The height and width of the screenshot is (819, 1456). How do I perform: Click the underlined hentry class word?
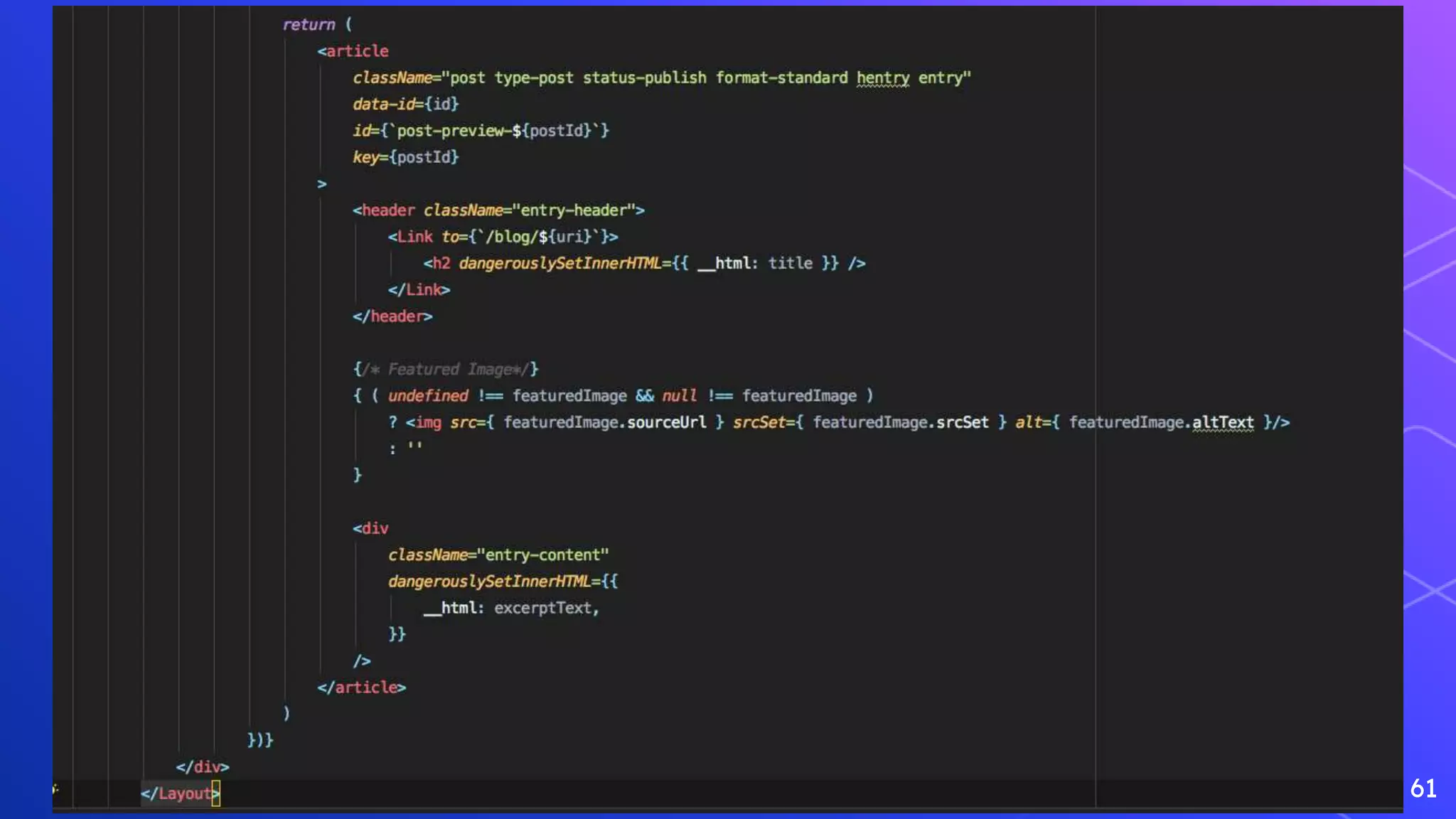(x=882, y=77)
